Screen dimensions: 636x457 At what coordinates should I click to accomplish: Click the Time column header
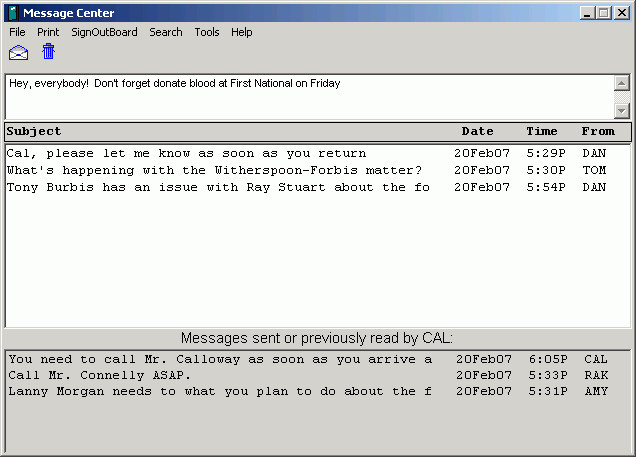(x=542, y=131)
